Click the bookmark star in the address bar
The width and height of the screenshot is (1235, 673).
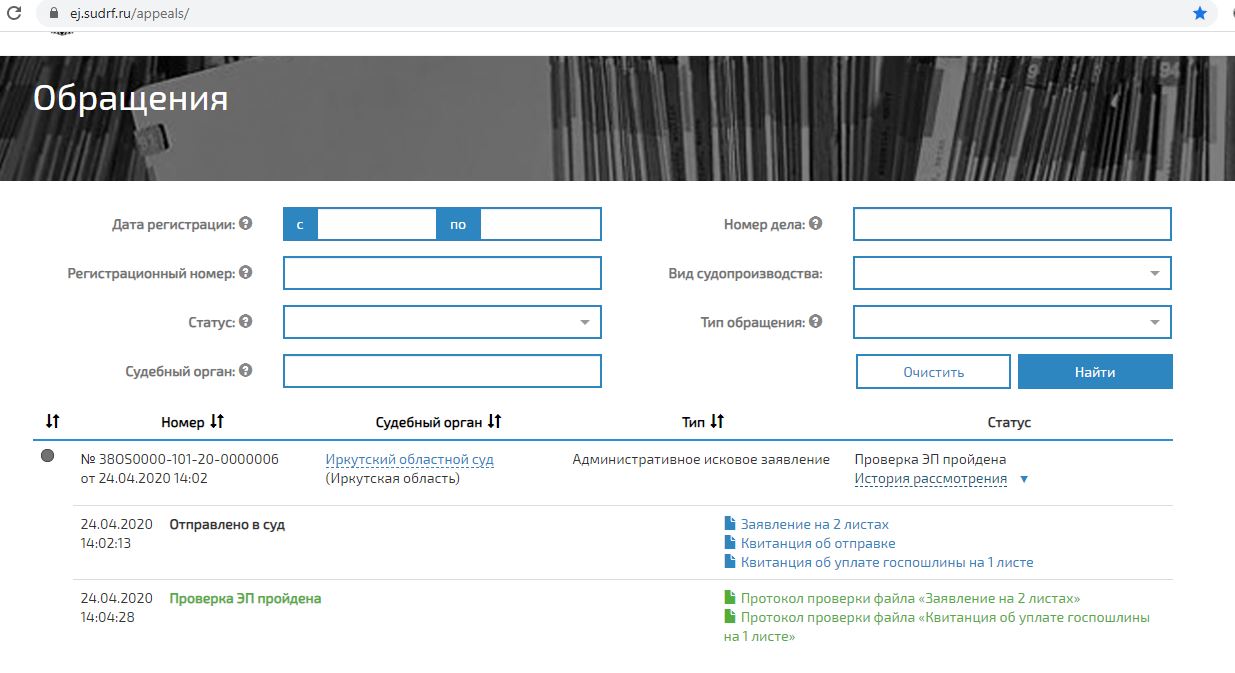[x=1200, y=14]
